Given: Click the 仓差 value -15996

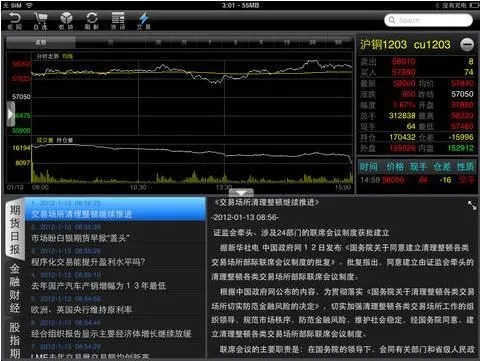Looking at the screenshot, I should point(461,137).
